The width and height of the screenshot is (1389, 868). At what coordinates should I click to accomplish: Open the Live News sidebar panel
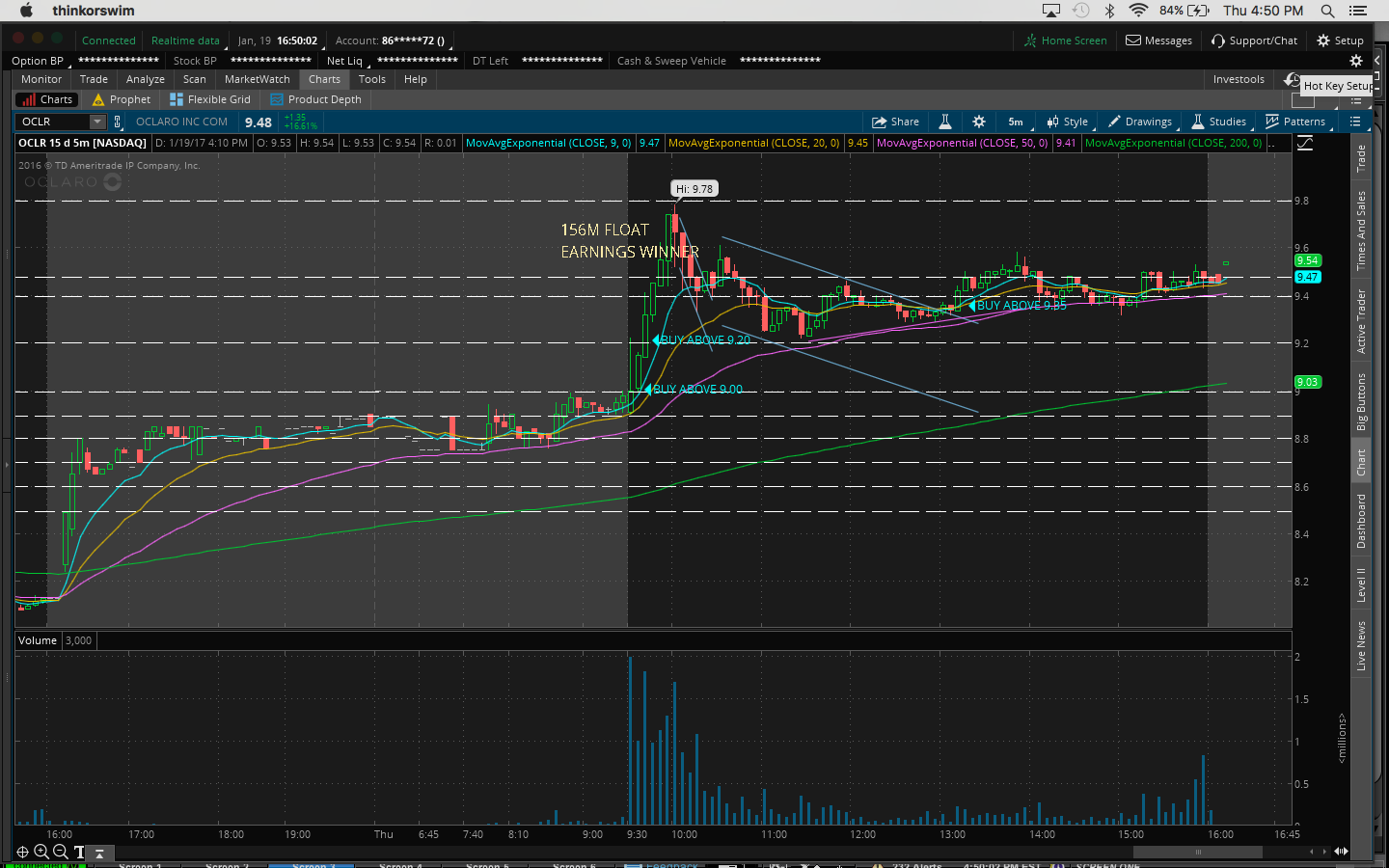tap(1361, 645)
